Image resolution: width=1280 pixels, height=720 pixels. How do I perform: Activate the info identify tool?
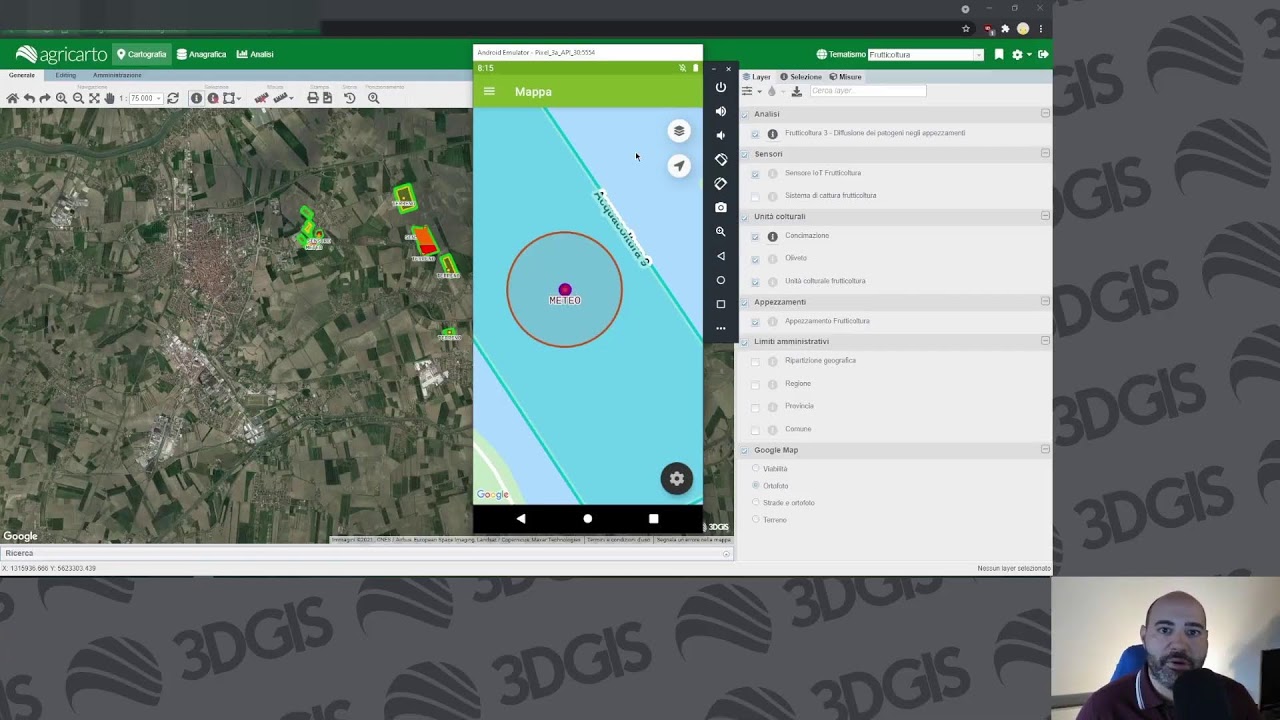(196, 98)
